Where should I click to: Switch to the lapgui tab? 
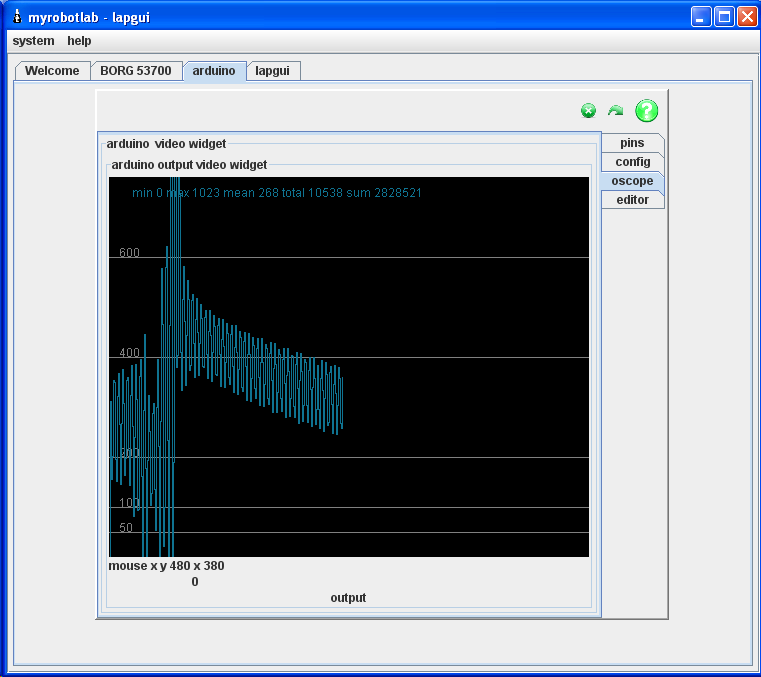(273, 71)
